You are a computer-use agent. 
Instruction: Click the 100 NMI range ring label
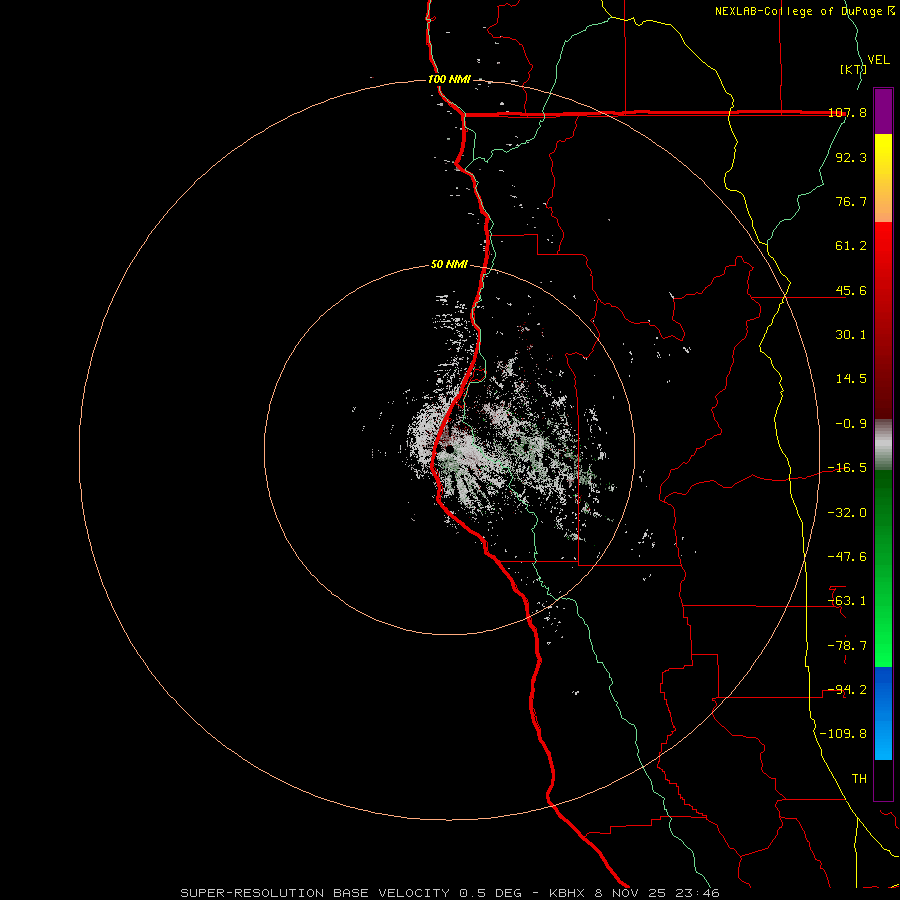449,79
